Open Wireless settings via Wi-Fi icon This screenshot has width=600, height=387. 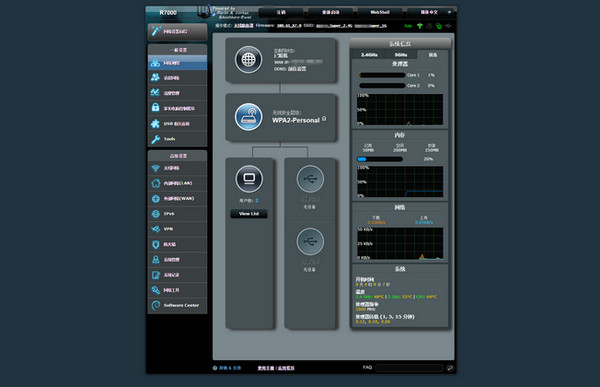point(155,168)
